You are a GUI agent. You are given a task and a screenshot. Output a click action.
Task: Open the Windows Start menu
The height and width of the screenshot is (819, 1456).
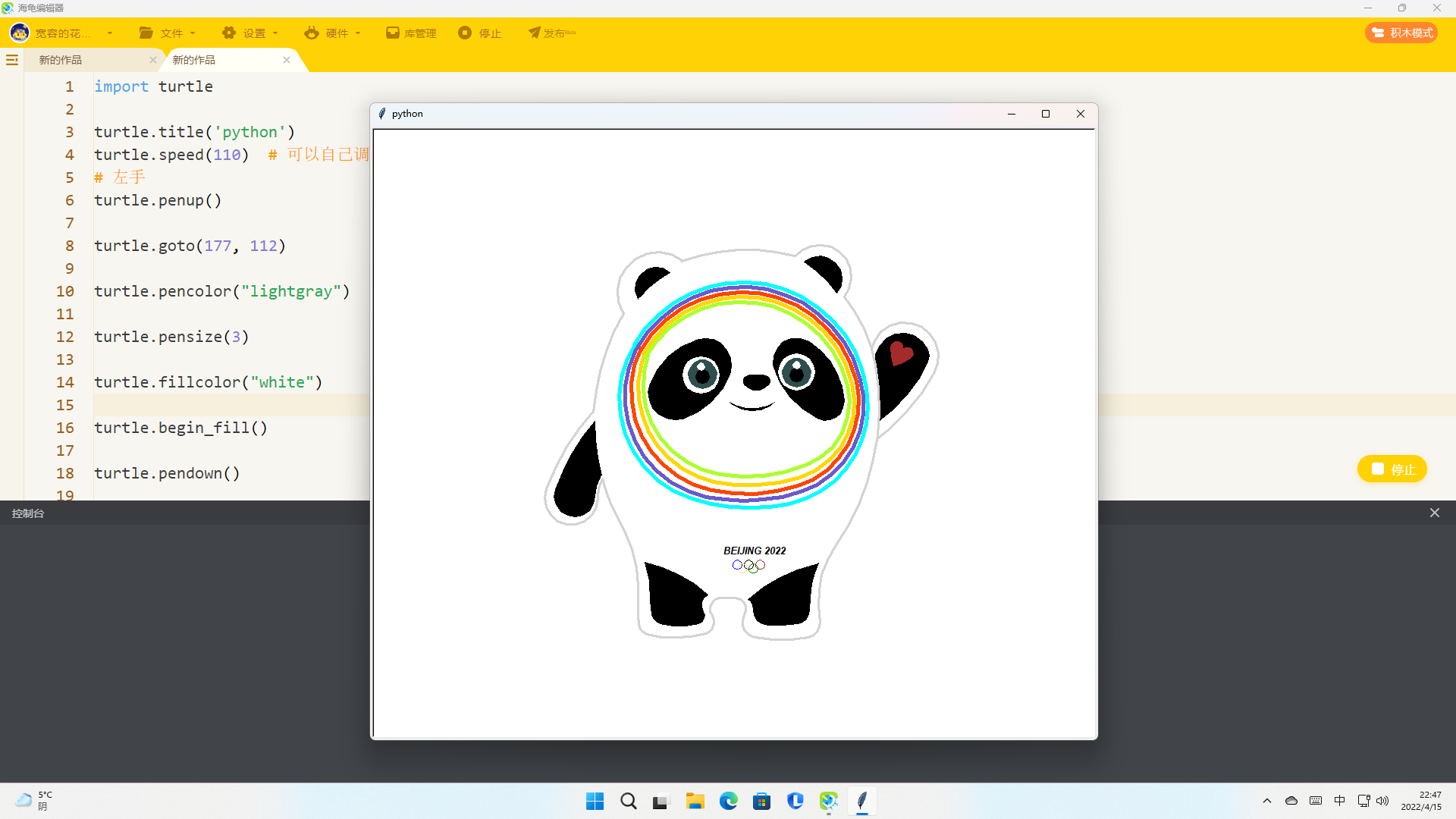coord(595,801)
